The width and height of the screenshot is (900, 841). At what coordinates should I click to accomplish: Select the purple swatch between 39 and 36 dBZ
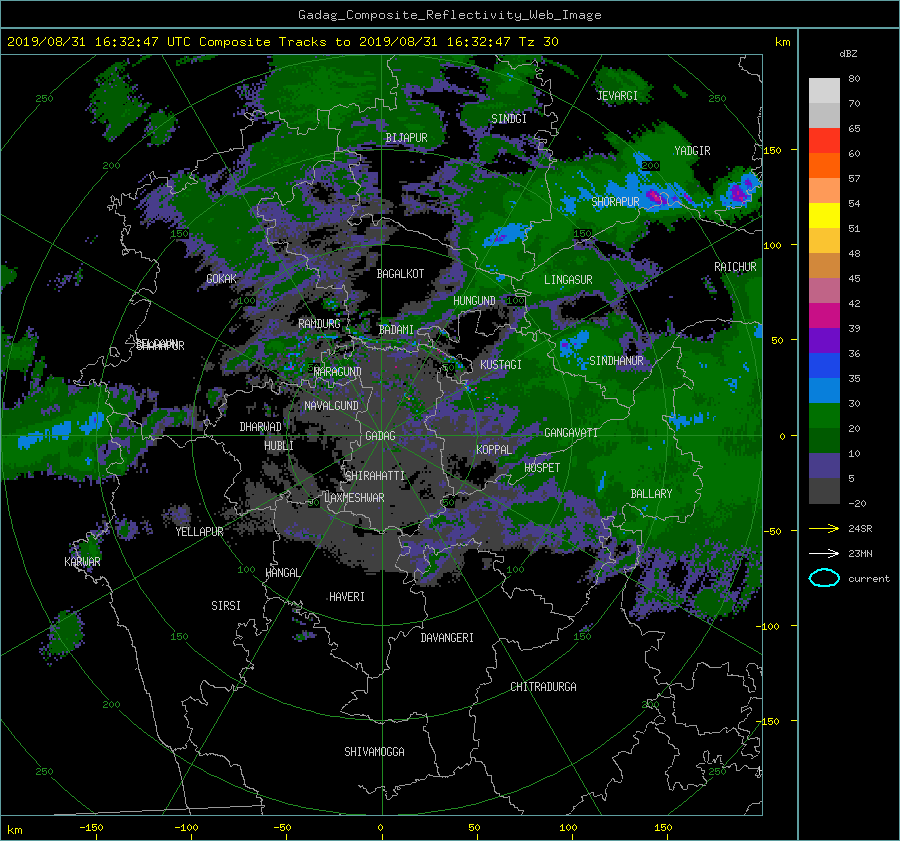point(824,340)
